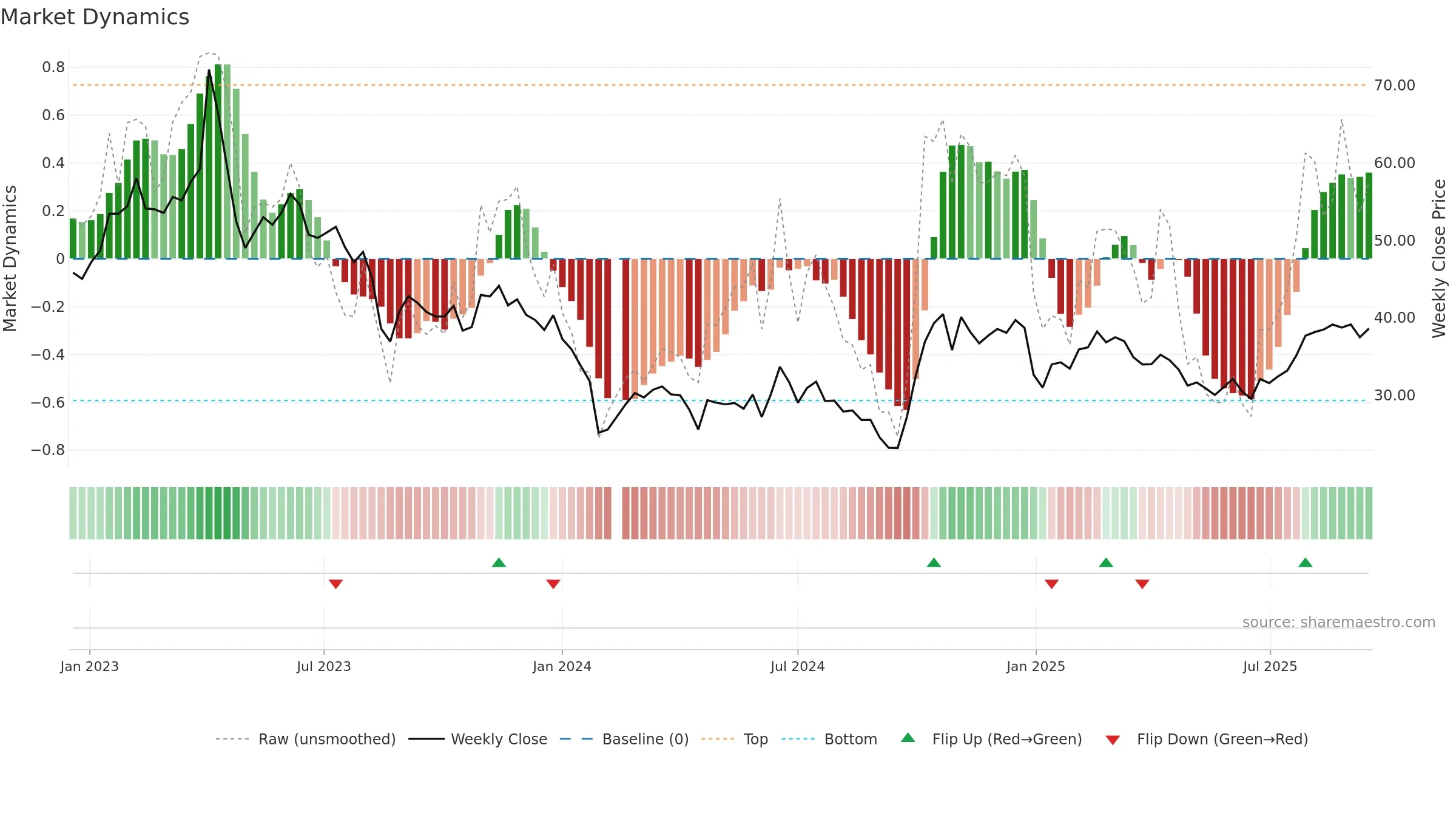The image size is (1456, 819).
Task: Click the green triangle icon in the legend
Action: (908, 738)
